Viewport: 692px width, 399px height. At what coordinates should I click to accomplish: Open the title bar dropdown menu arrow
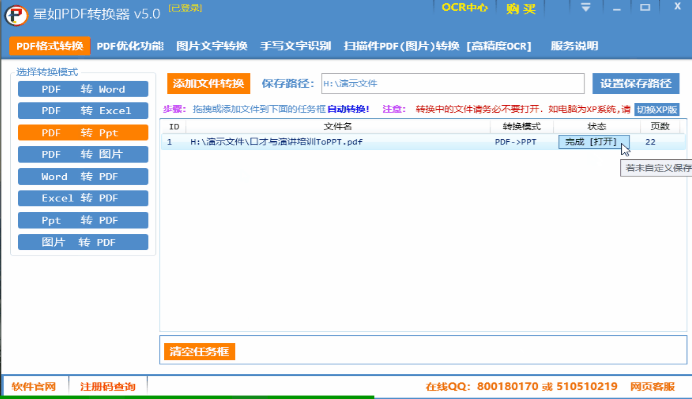tap(585, 8)
